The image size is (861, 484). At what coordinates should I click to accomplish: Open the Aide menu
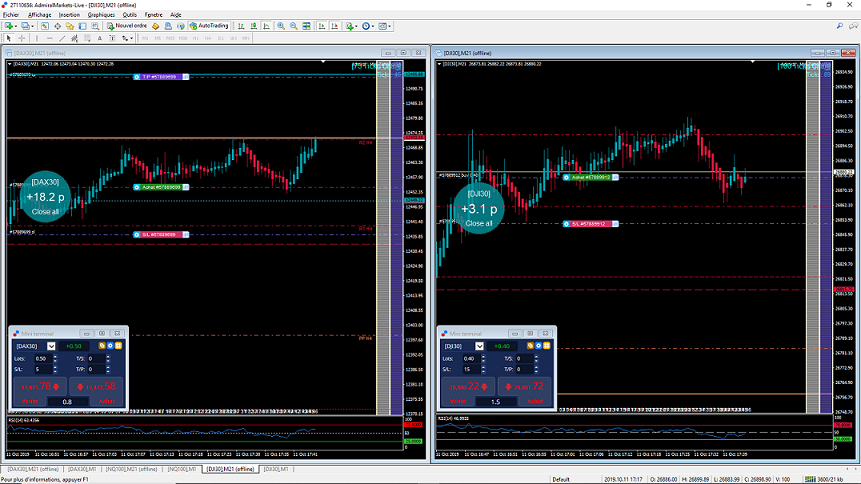(176, 15)
